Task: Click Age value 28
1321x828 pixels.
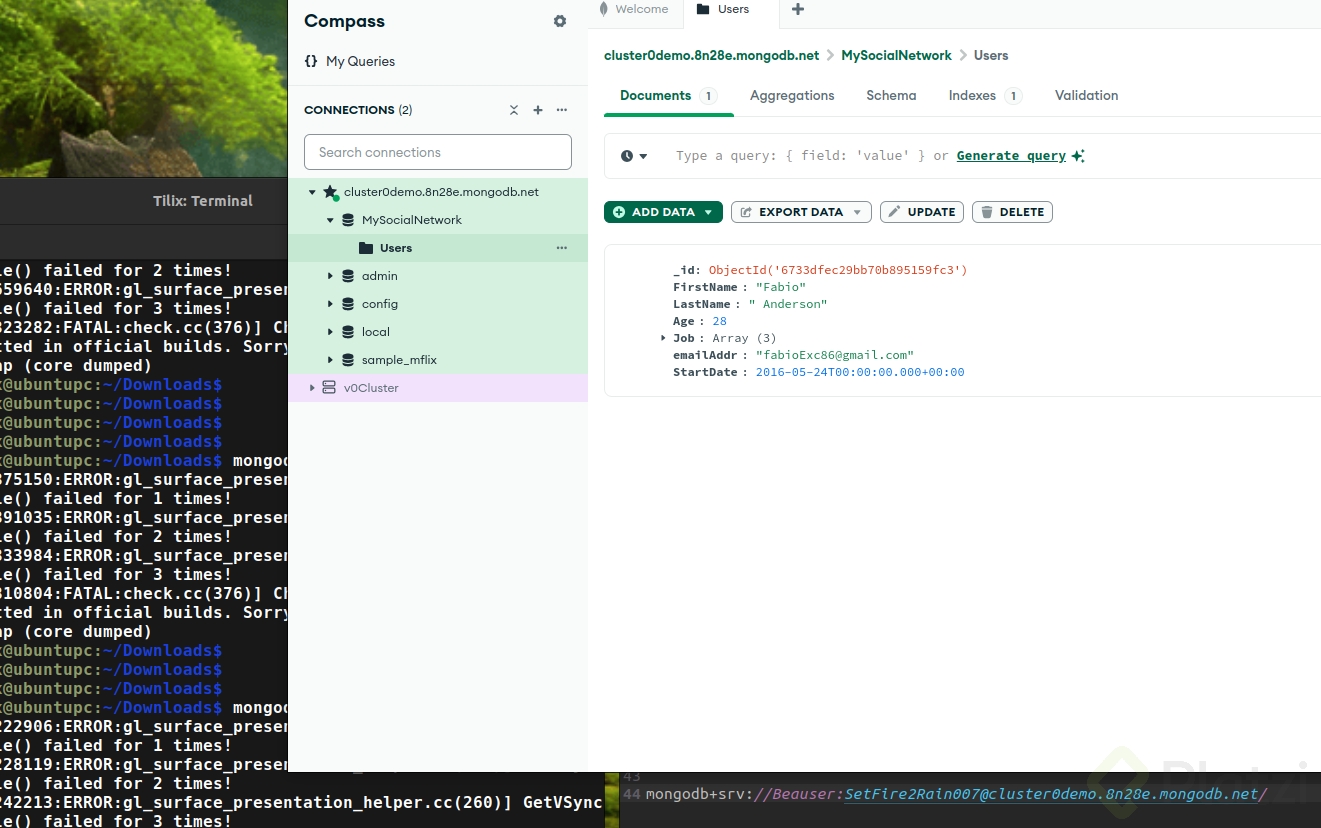Action: (x=720, y=321)
